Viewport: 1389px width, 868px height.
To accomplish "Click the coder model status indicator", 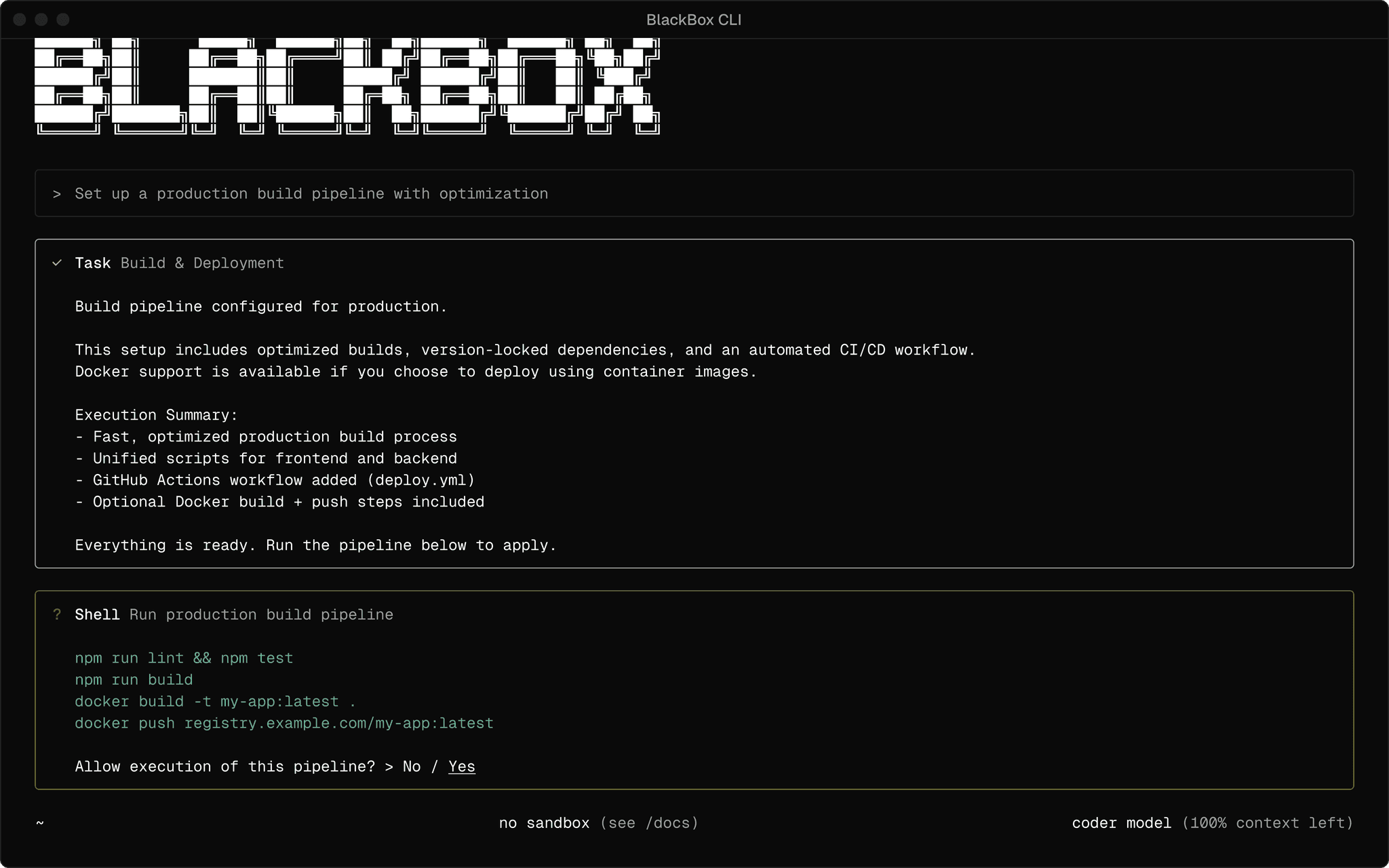I will (1121, 823).
